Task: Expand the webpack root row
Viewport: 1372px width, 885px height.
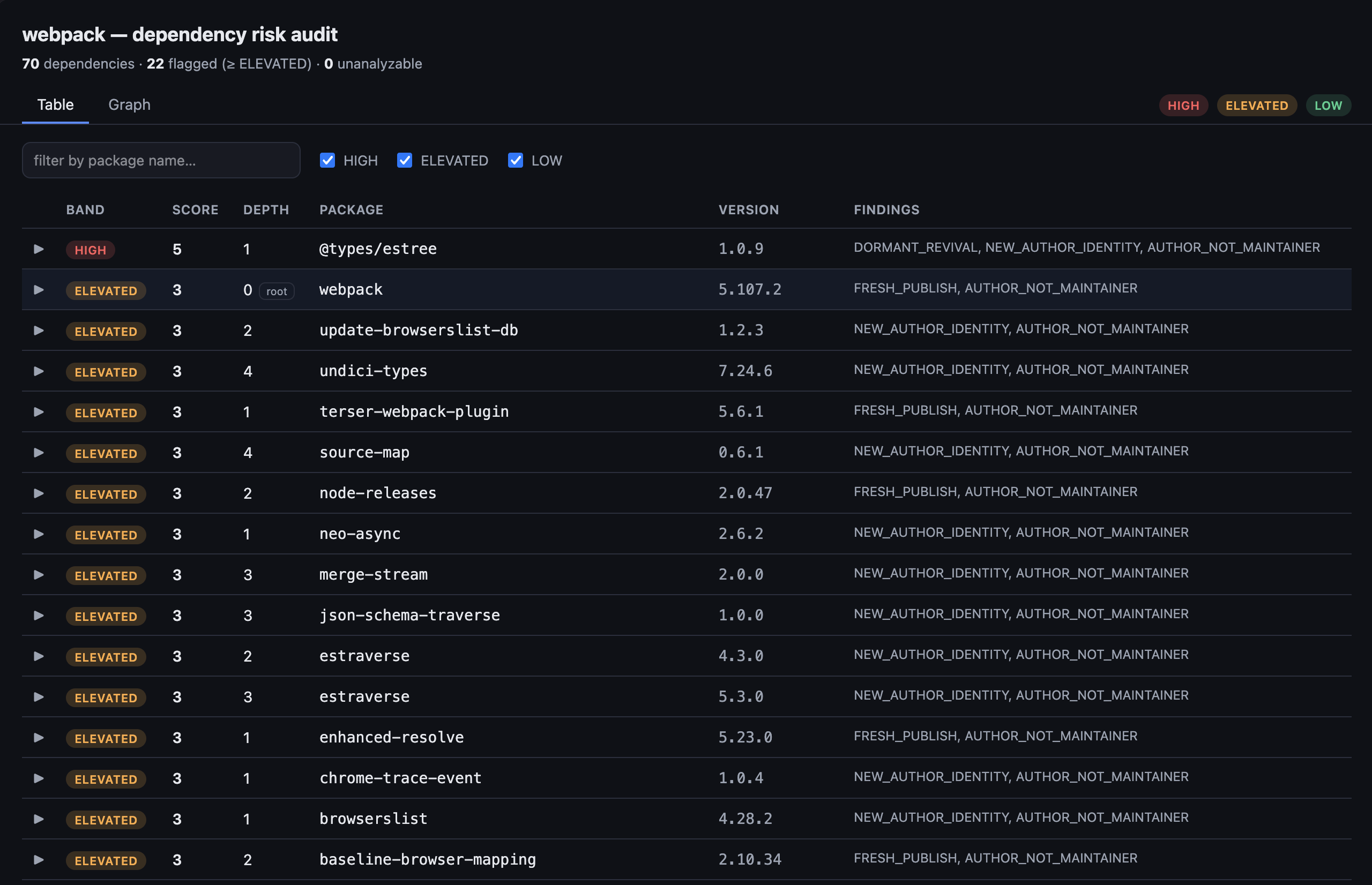Action: (x=39, y=290)
